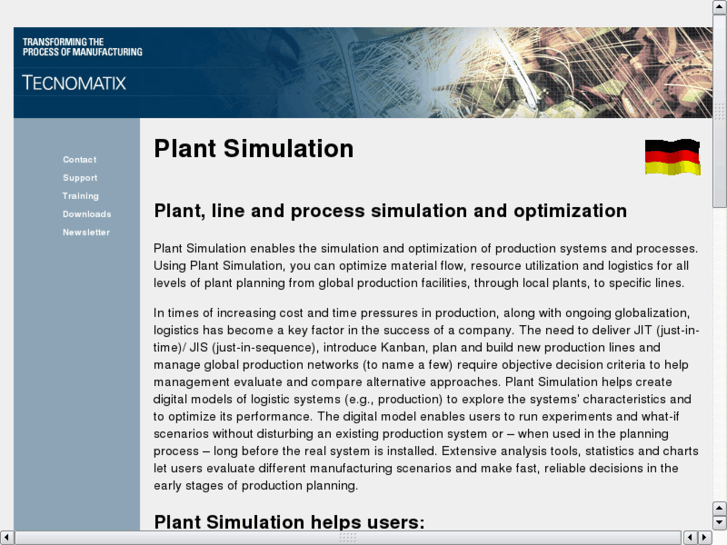Click the horizontal scrollbar left arrow at far left

point(7,538)
